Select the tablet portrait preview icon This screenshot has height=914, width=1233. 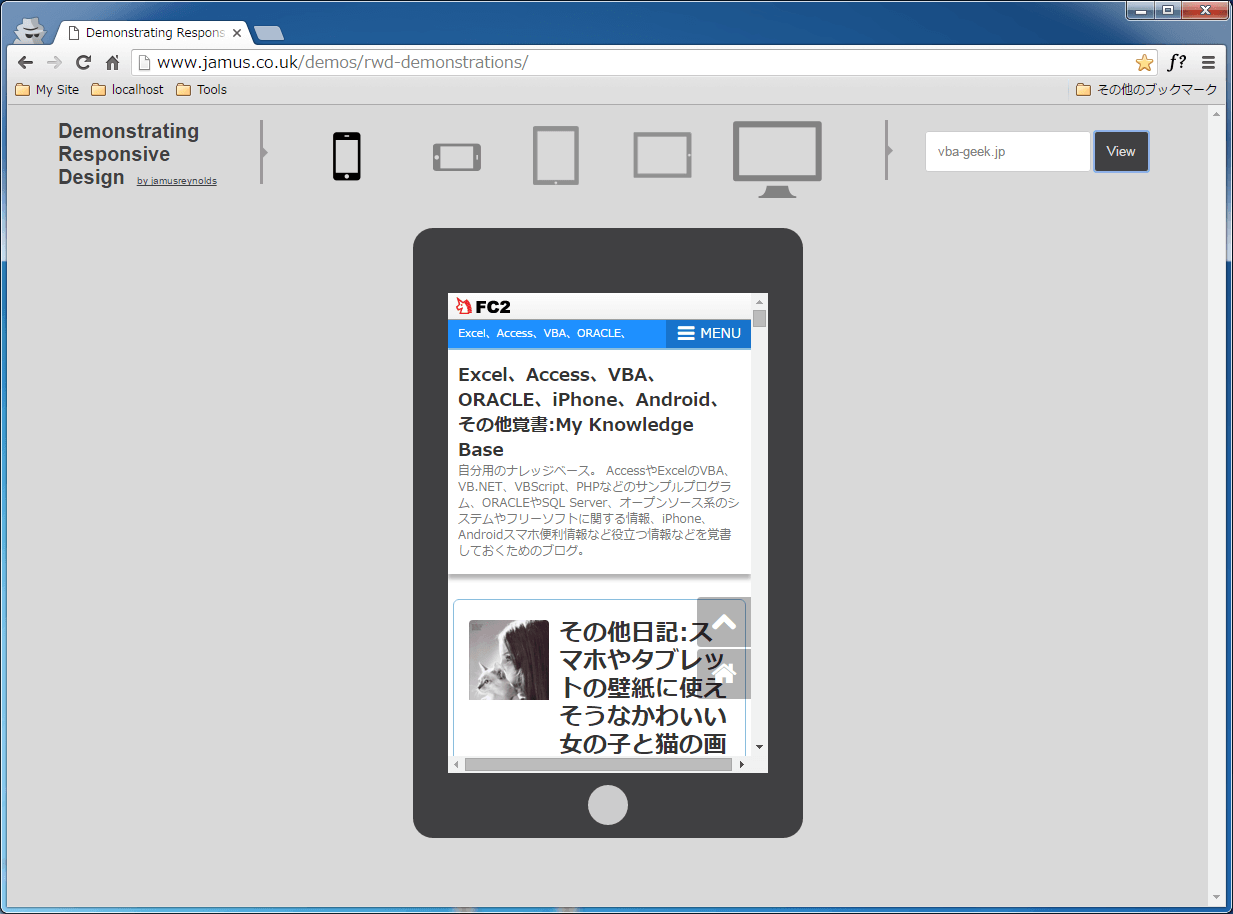[x=555, y=155]
